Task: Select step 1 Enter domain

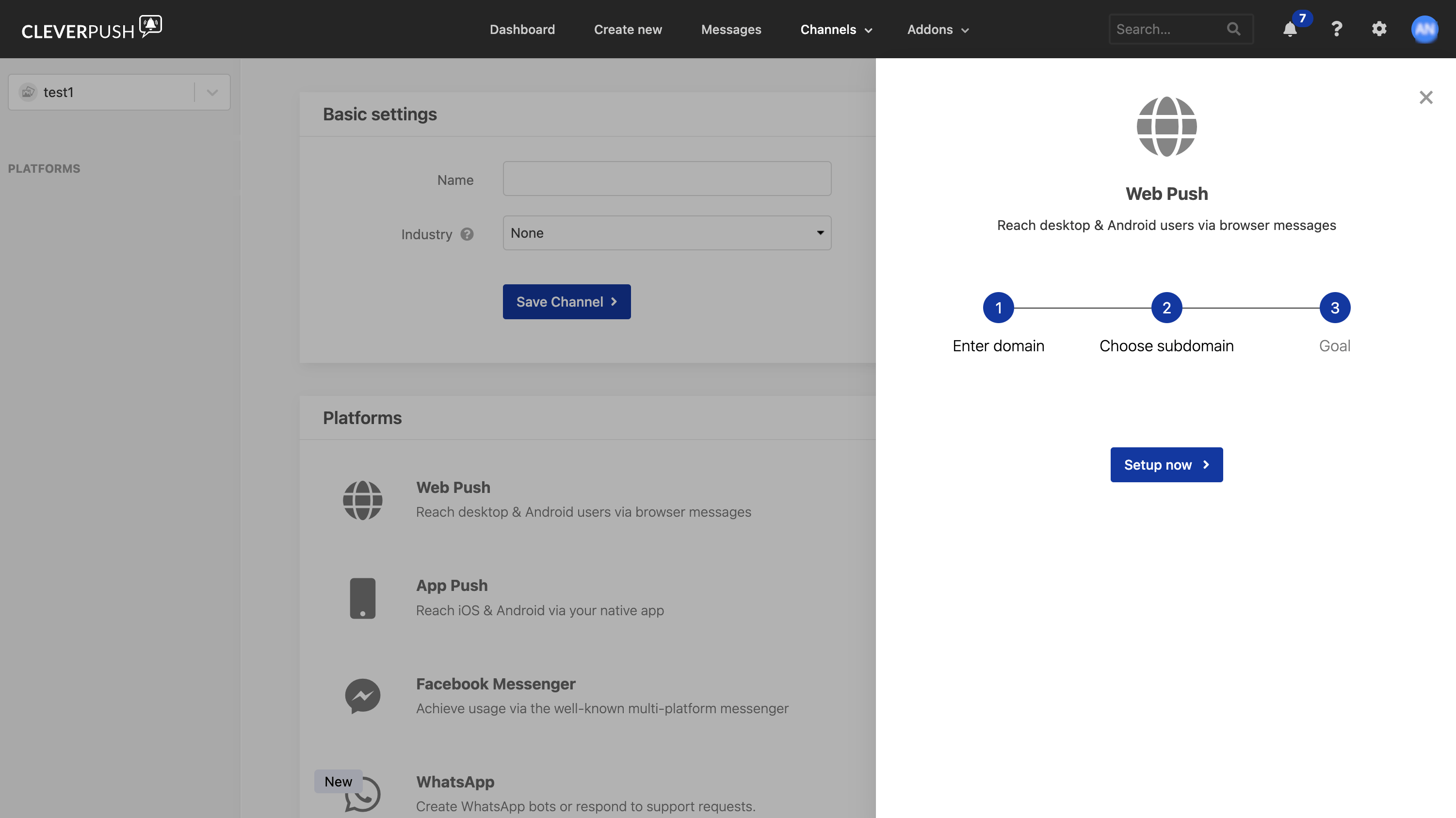Action: click(998, 308)
